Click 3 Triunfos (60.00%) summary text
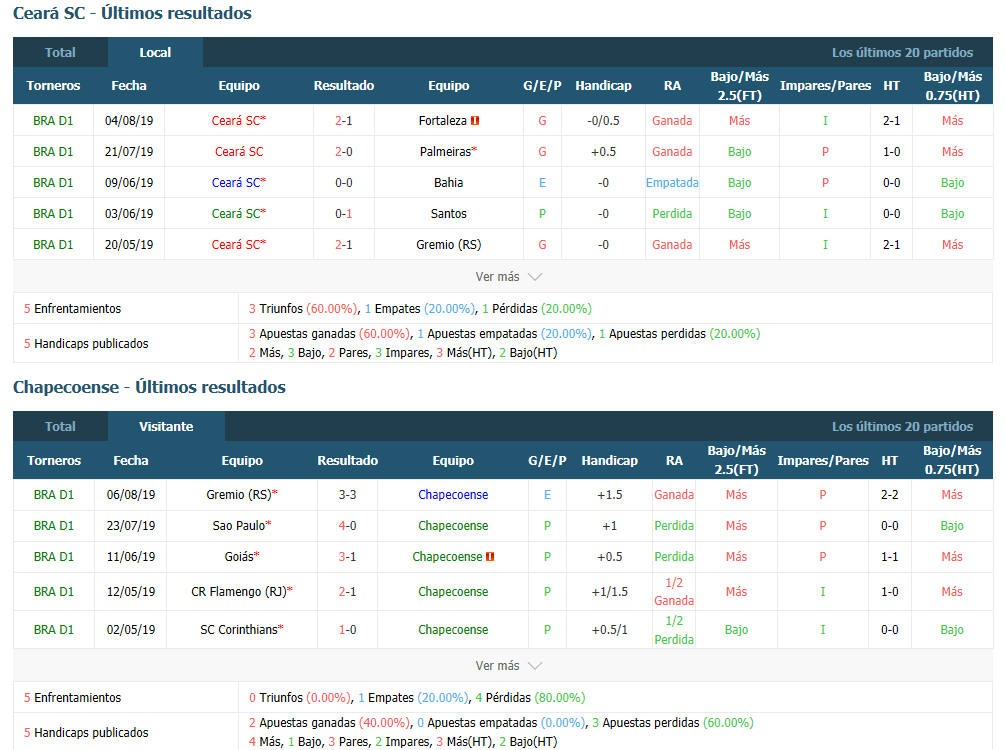 point(303,308)
